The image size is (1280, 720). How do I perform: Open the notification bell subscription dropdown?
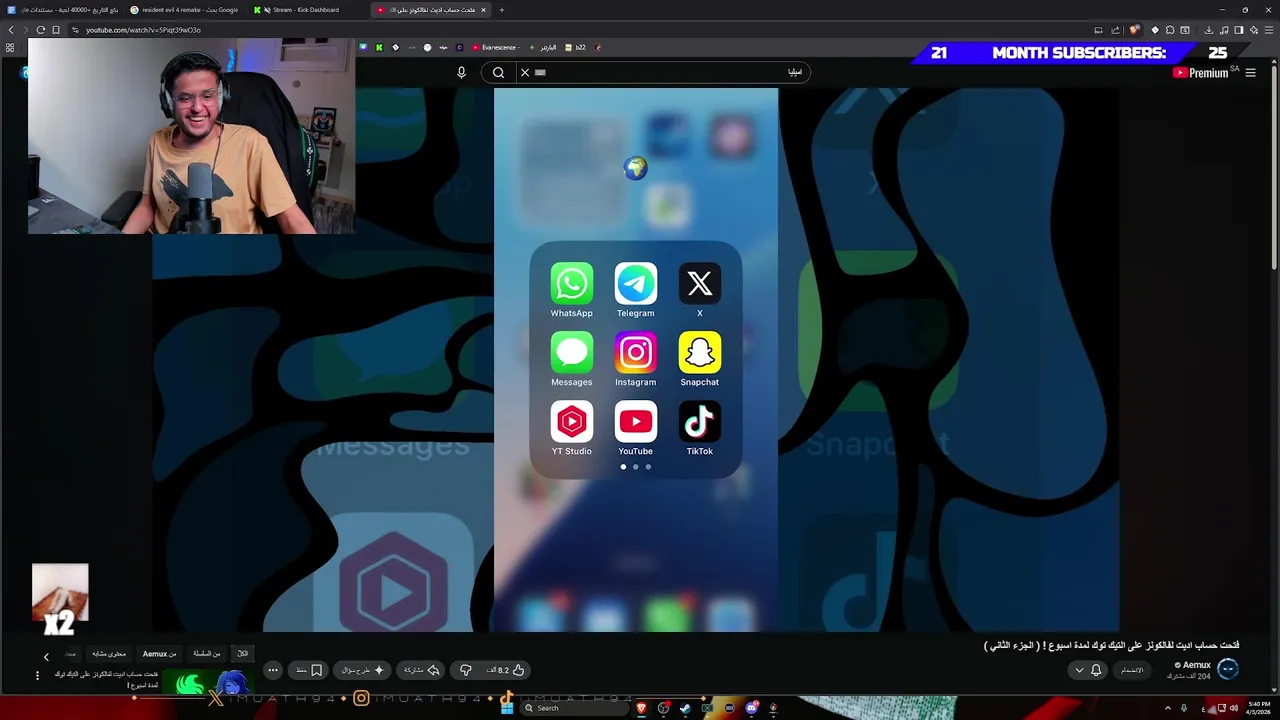[x=1087, y=670]
